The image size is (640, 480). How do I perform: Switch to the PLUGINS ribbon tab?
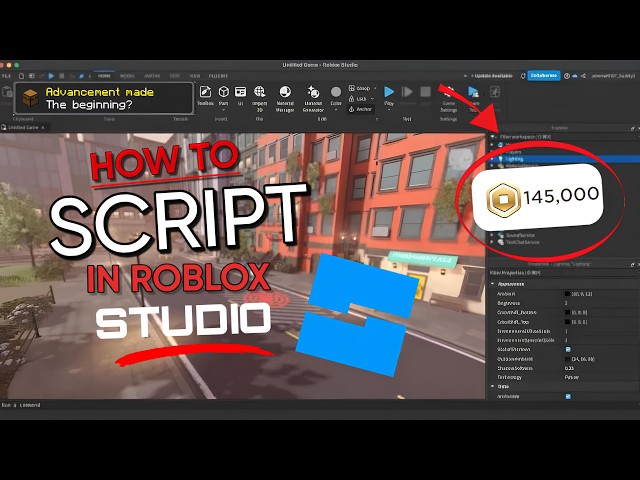pyautogui.click(x=218, y=76)
